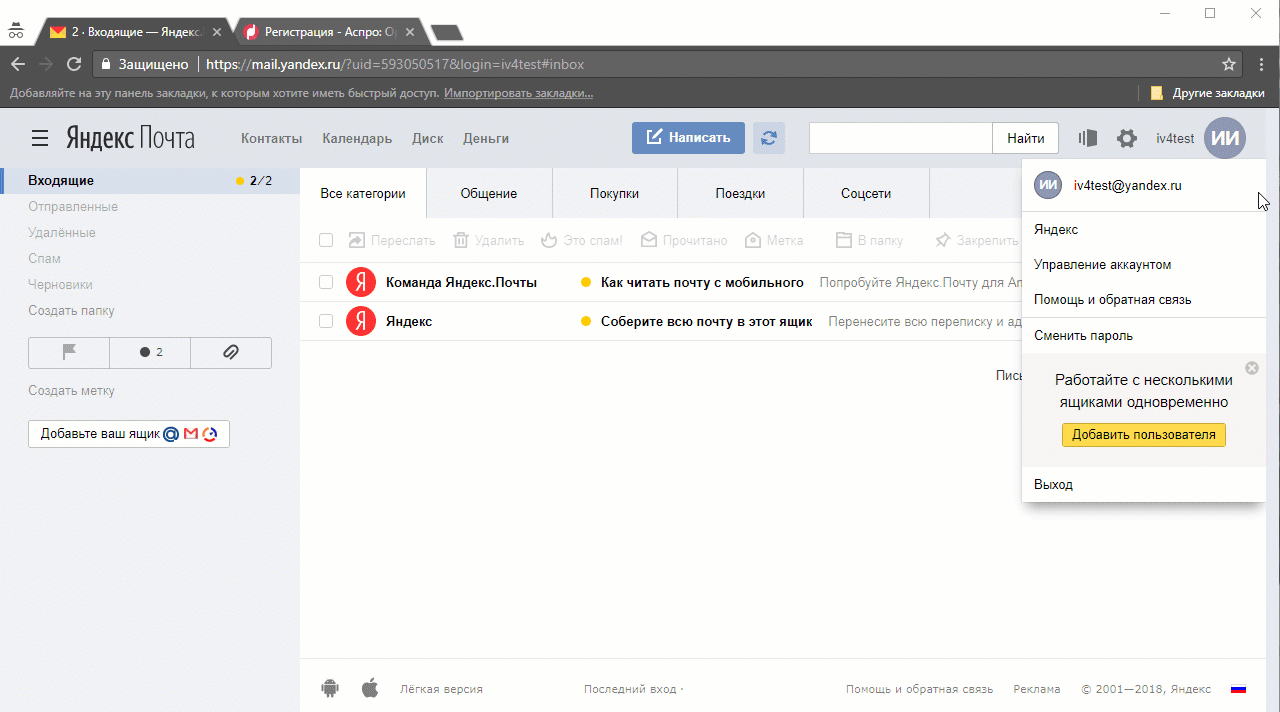Collapse account dropdown via ИИ avatar
Screen dimensions: 1280x712
pos(1225,138)
